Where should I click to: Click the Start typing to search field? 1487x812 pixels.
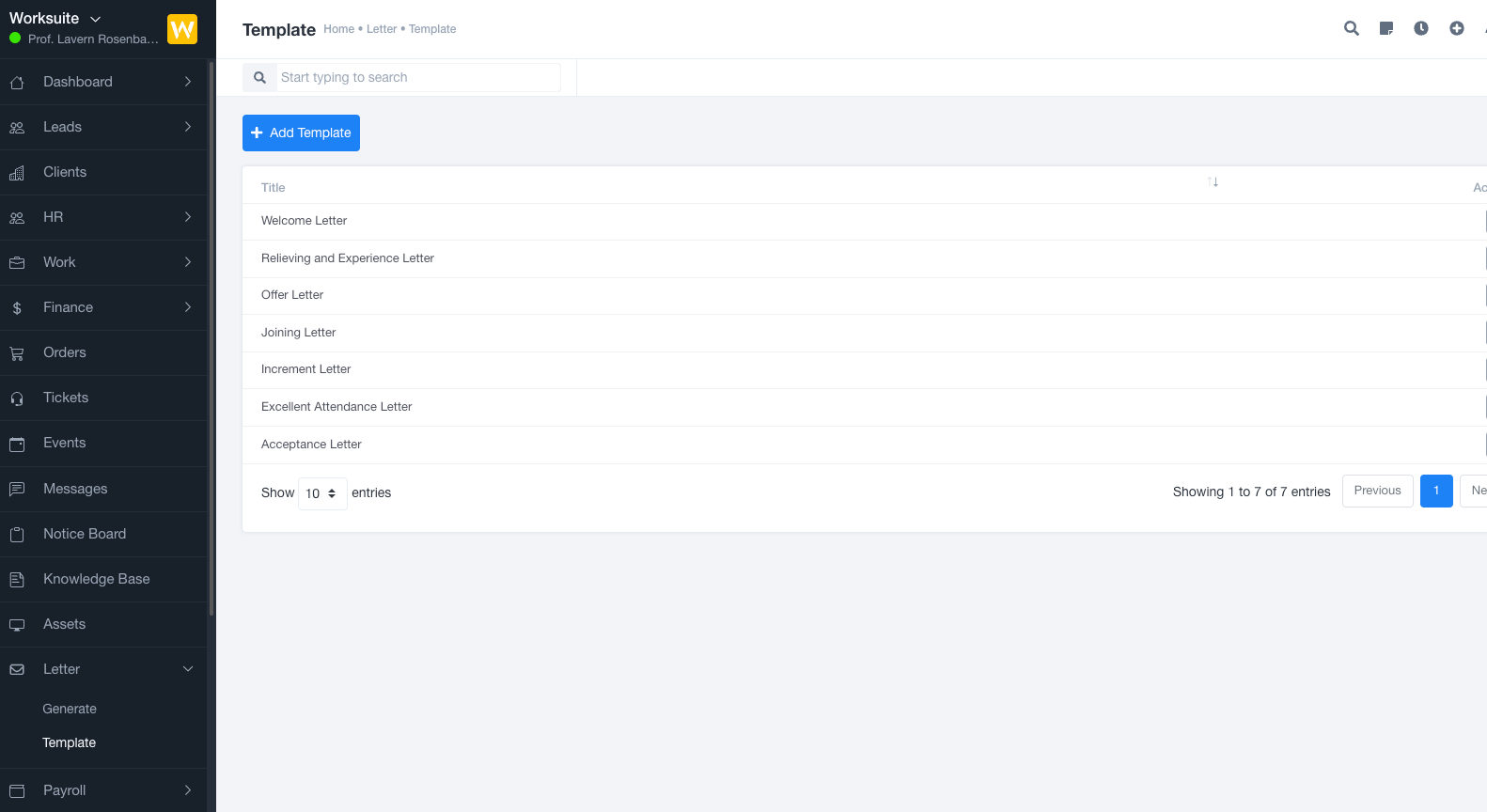[x=418, y=77]
